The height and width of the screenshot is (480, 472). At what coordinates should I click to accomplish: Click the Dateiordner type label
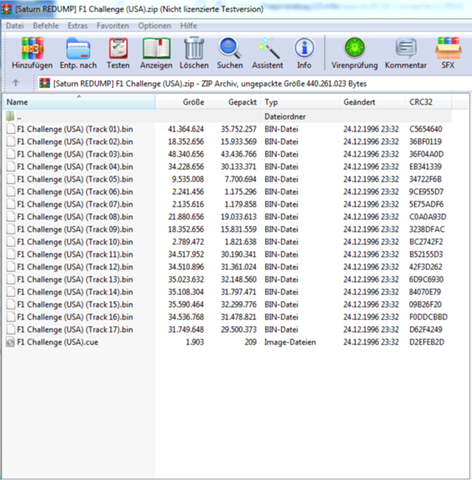(x=285, y=117)
